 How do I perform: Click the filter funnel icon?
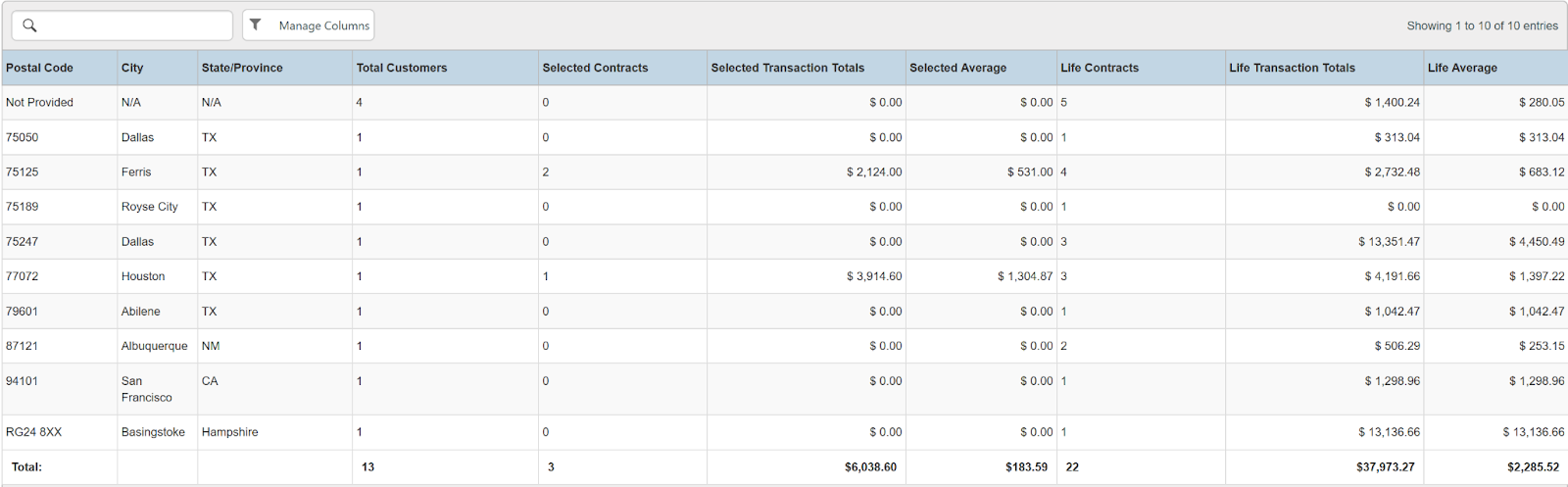point(256,25)
